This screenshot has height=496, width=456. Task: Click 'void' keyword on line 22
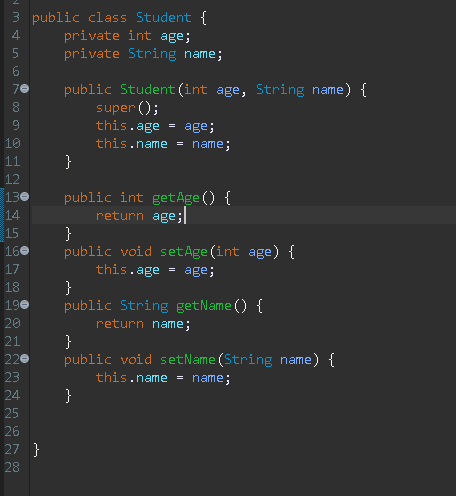(x=136, y=360)
